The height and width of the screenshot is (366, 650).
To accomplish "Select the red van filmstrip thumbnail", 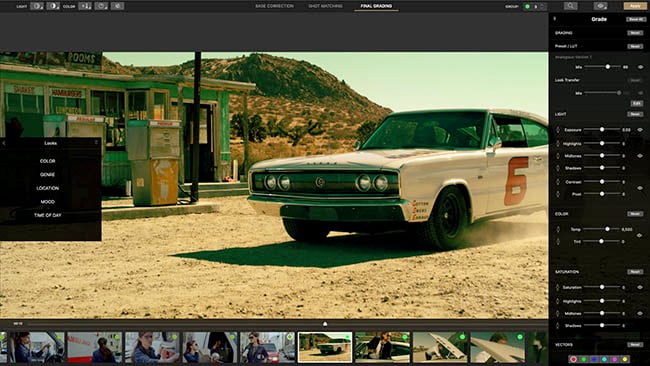I will pos(95,347).
